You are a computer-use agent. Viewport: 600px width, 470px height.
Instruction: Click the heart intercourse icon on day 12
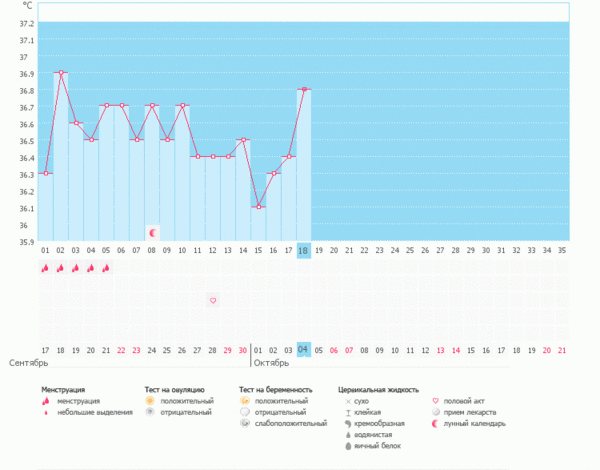coord(213,300)
